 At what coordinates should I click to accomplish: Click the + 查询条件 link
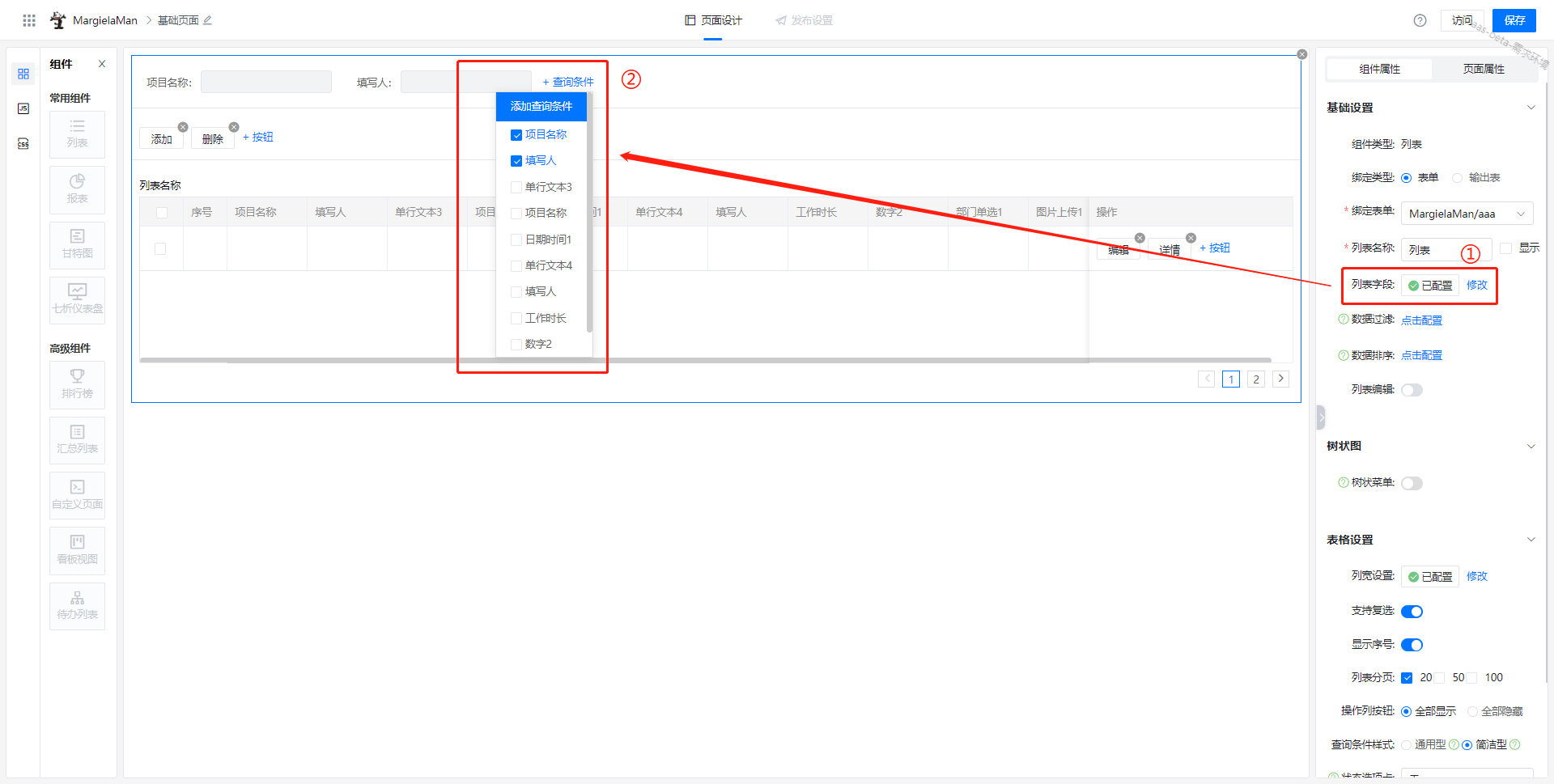(x=568, y=82)
